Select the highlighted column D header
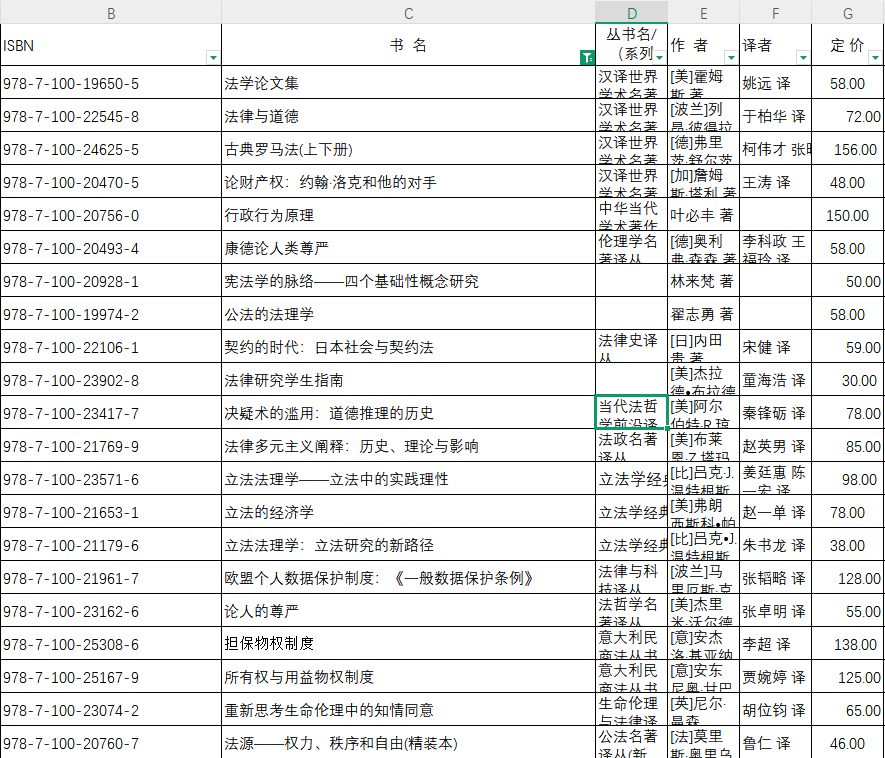The image size is (885, 758). 631,12
